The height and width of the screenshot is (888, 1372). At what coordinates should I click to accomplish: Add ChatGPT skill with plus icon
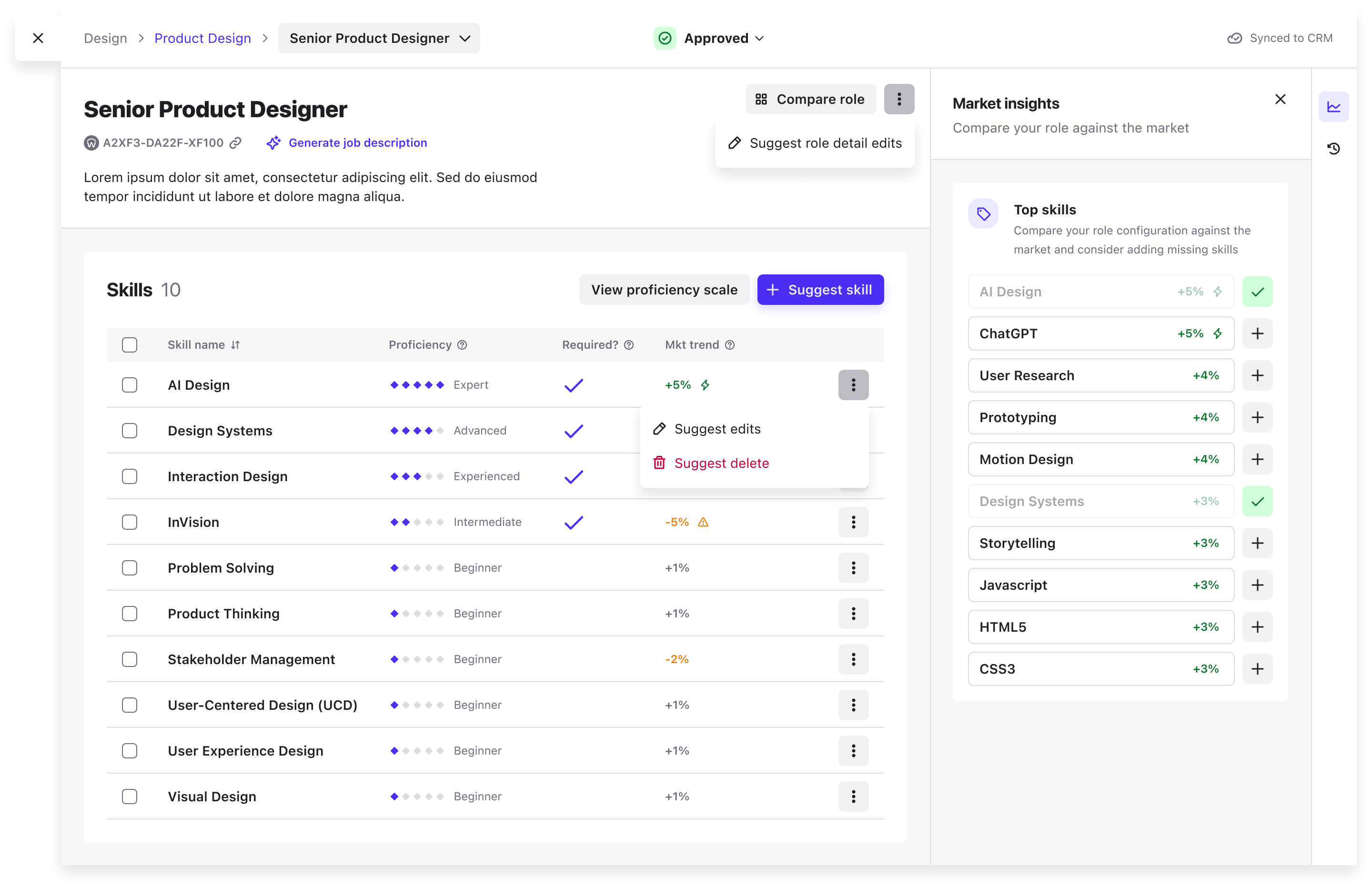pos(1257,333)
